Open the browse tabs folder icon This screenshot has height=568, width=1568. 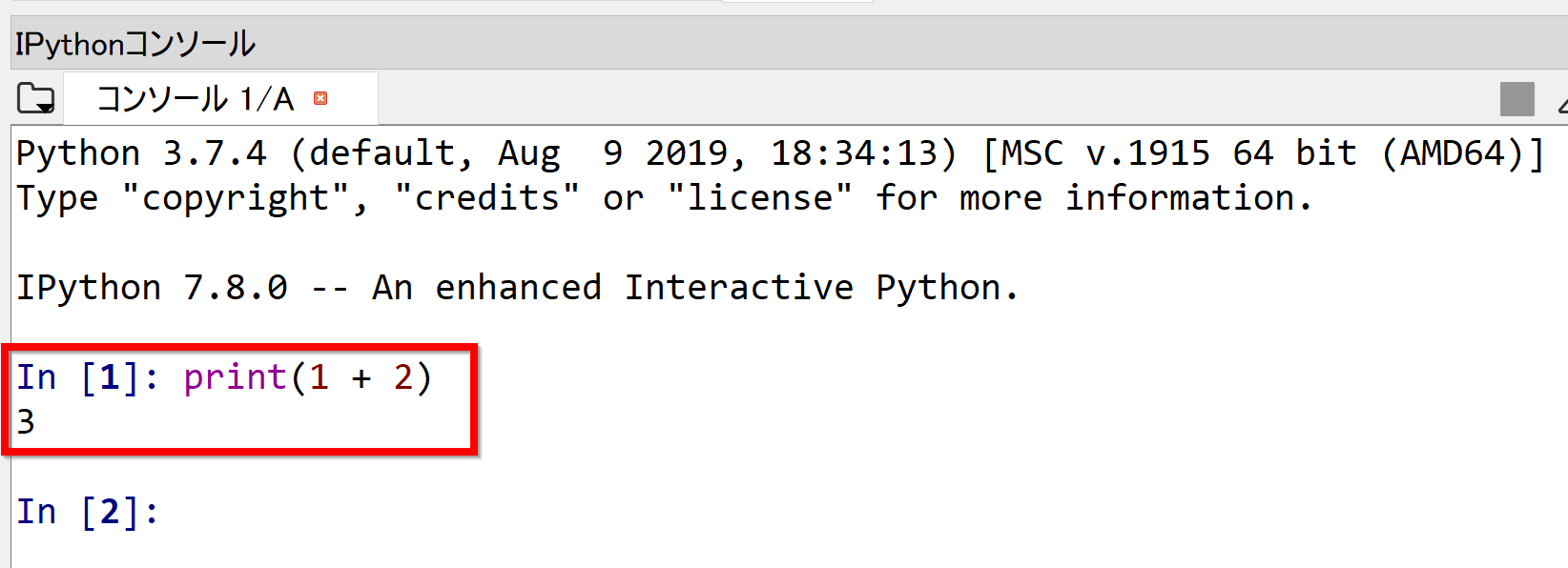[36, 98]
